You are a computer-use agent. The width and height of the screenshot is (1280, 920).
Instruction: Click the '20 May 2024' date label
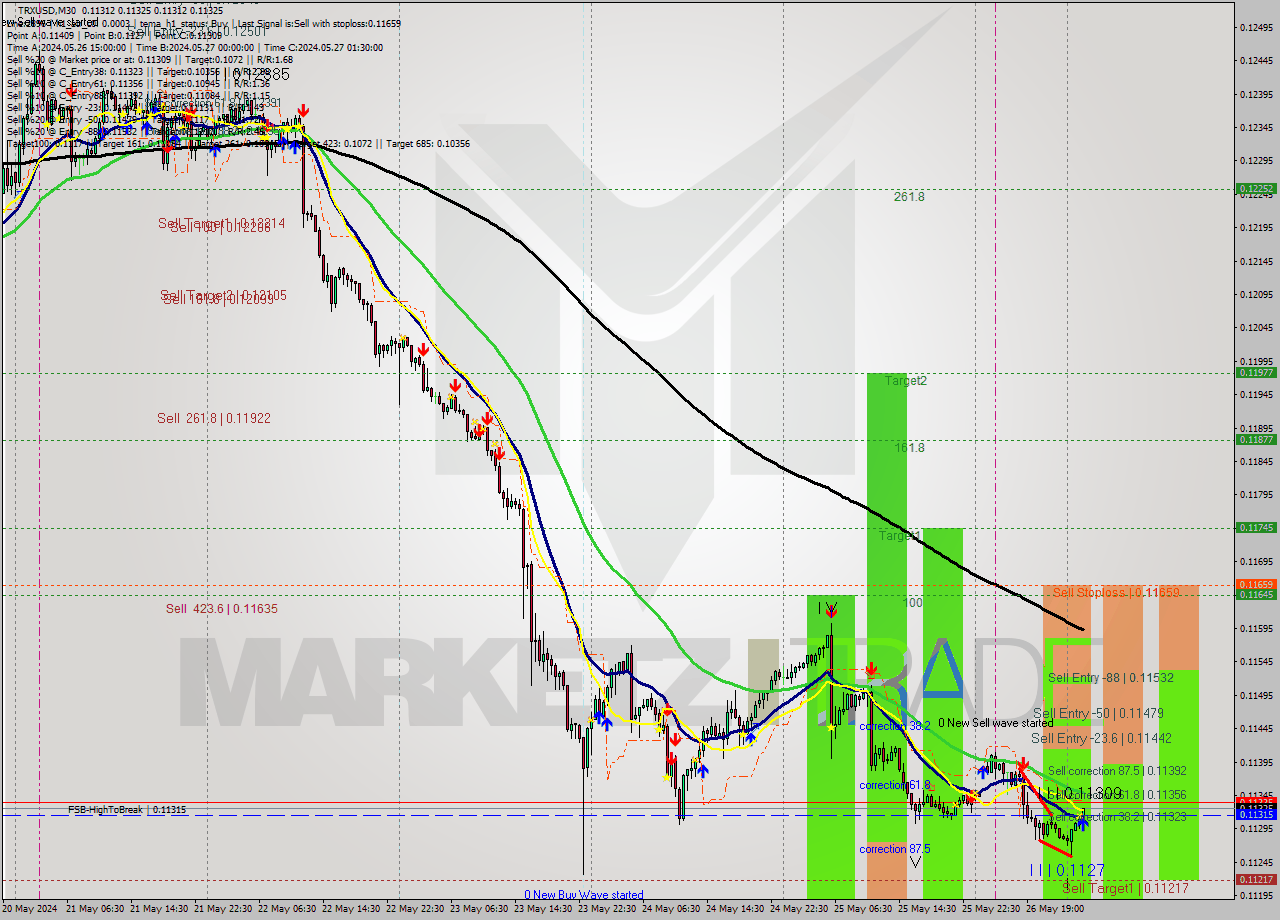[x=31, y=909]
